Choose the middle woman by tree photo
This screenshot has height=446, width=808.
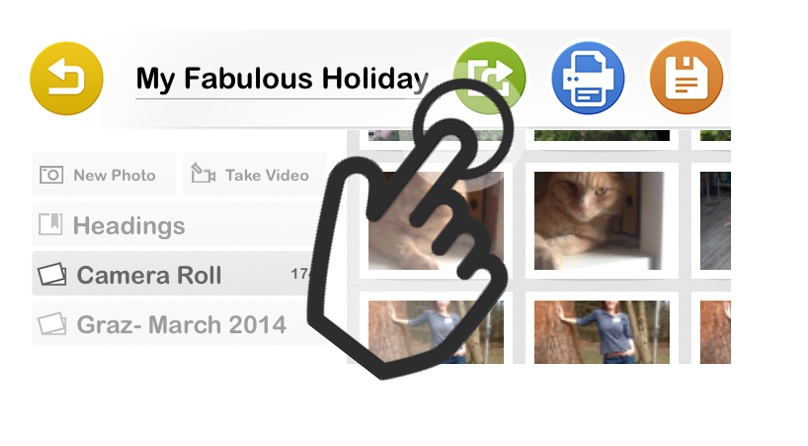(602, 332)
